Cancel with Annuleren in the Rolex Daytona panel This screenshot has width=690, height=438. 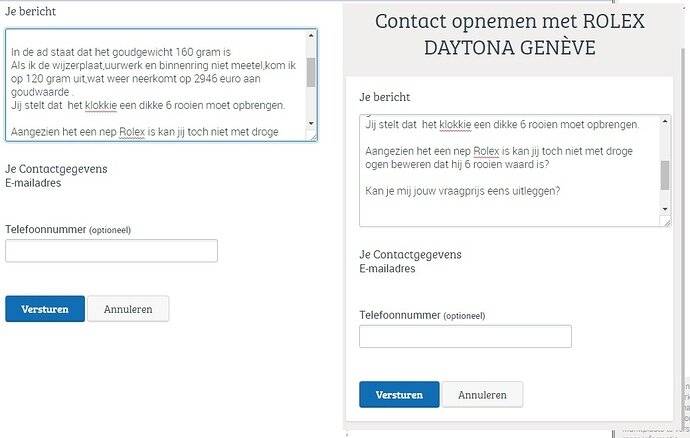tap(482, 395)
